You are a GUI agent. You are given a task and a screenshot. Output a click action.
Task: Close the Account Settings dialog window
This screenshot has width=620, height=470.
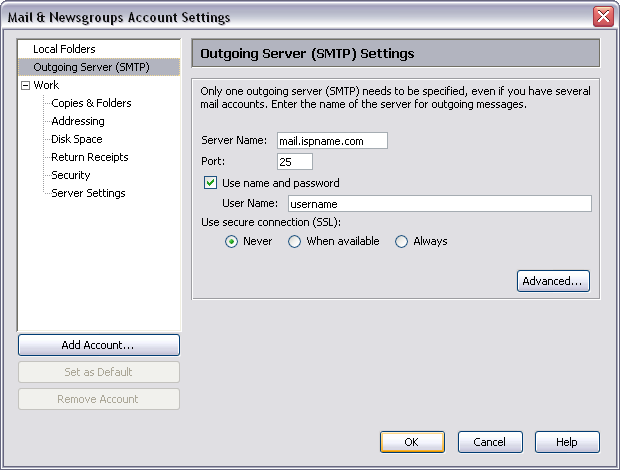(603, 16)
